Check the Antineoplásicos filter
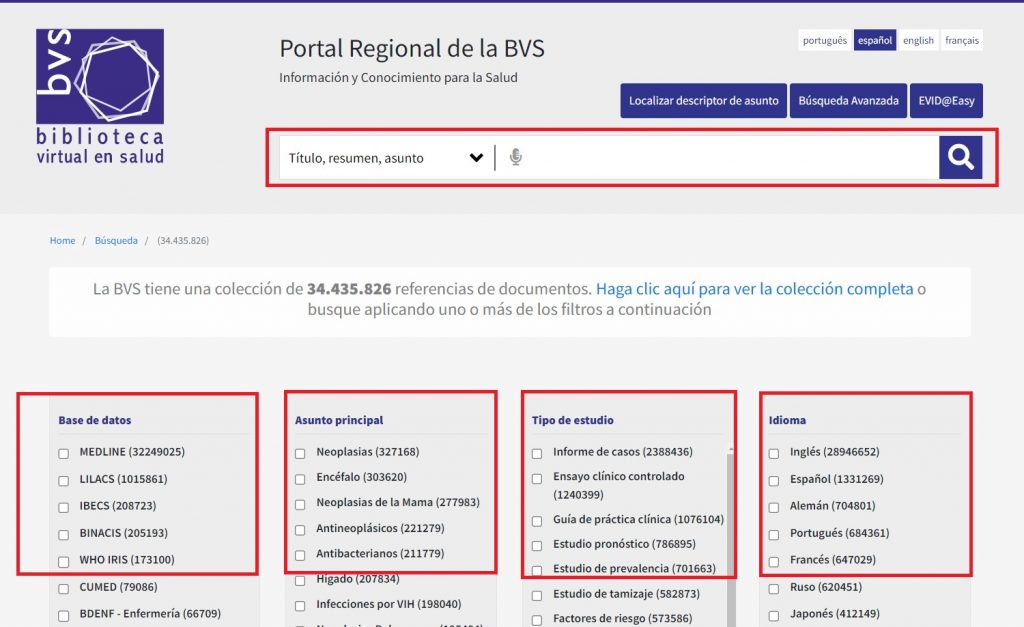The image size is (1024, 627). coord(300,530)
